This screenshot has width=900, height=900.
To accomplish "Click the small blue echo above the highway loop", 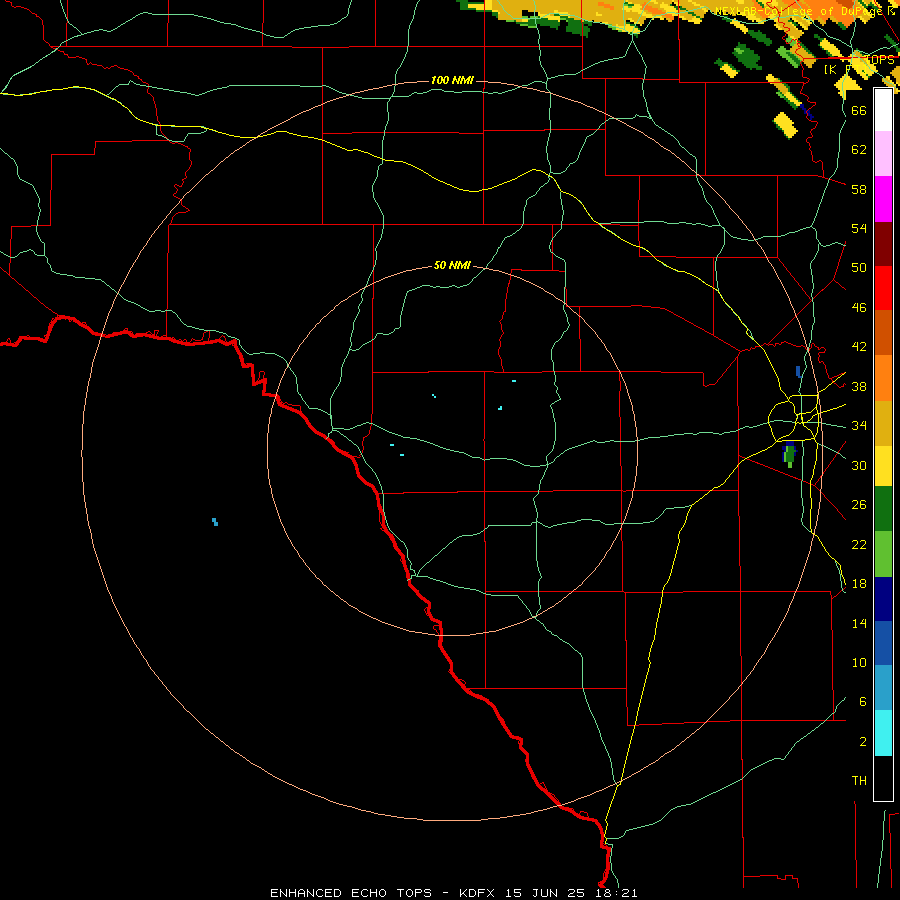I will (798, 371).
